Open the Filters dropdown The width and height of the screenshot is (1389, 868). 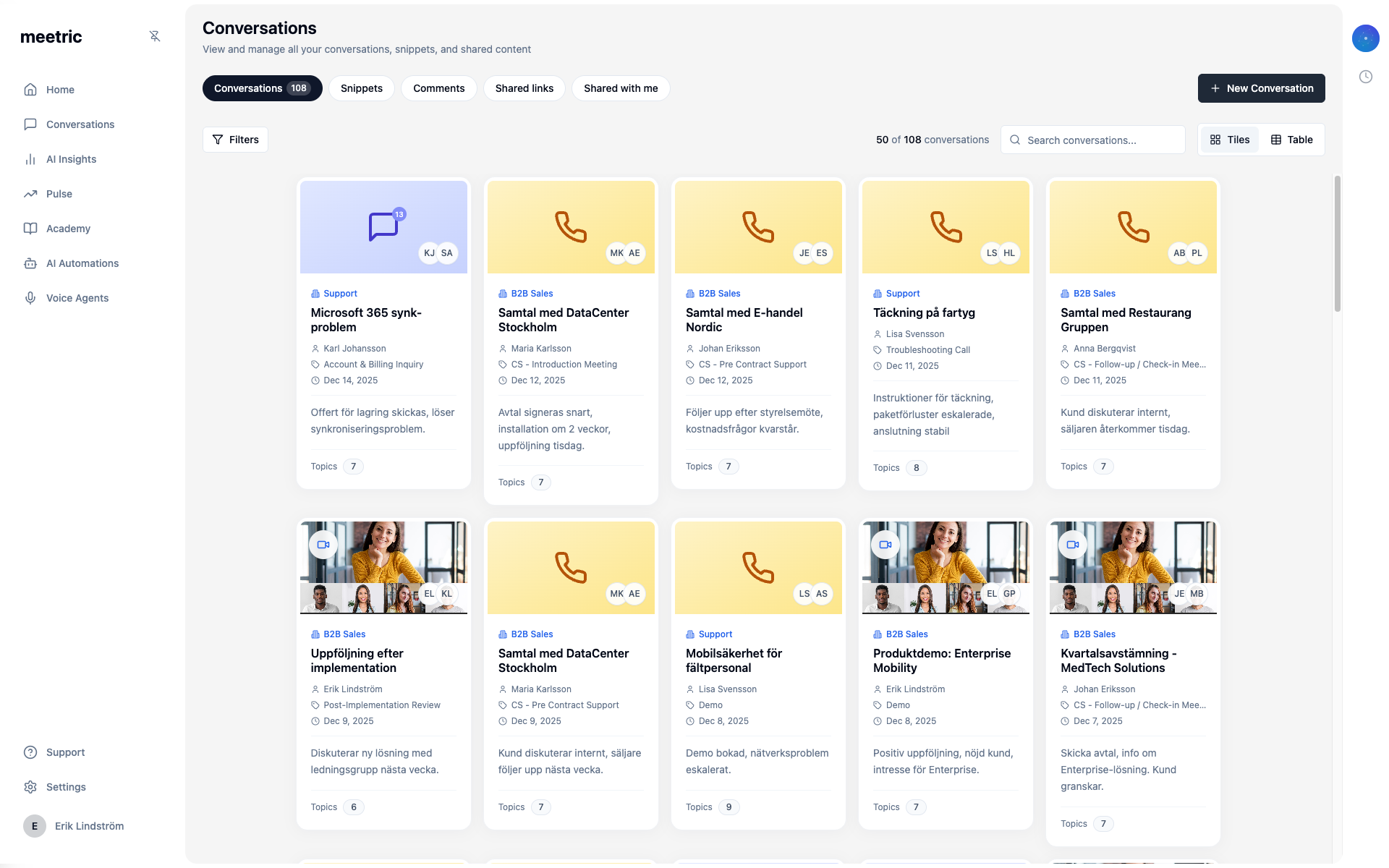tap(235, 140)
